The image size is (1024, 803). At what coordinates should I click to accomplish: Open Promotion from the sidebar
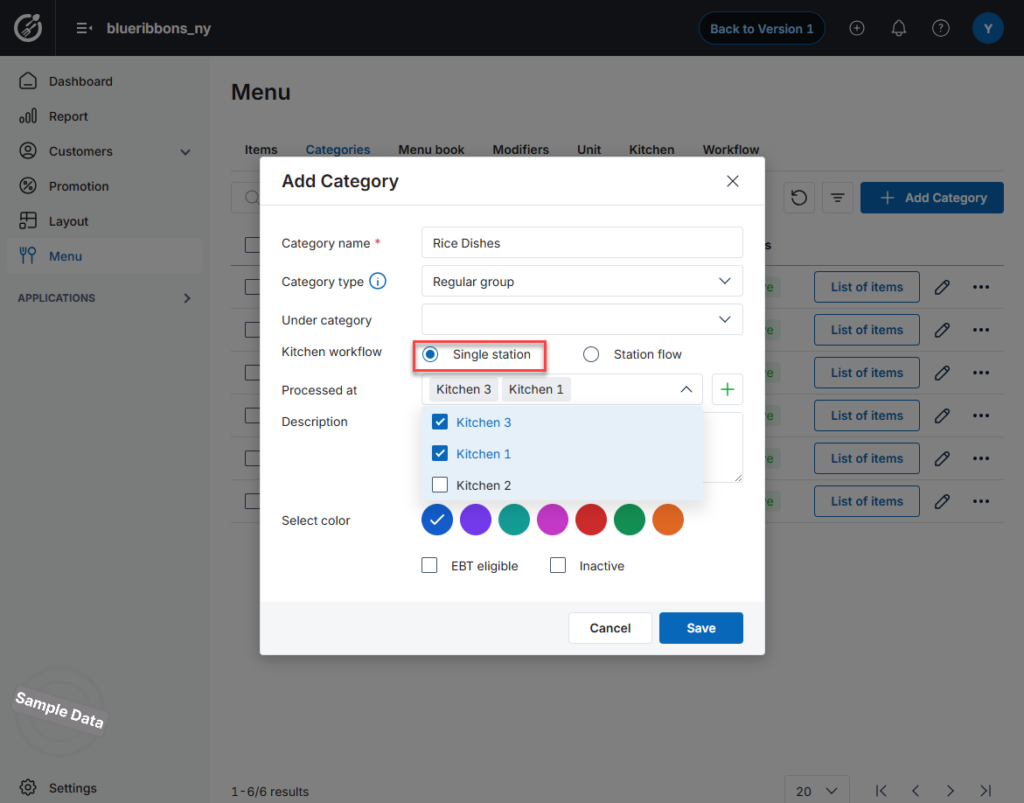click(78, 186)
